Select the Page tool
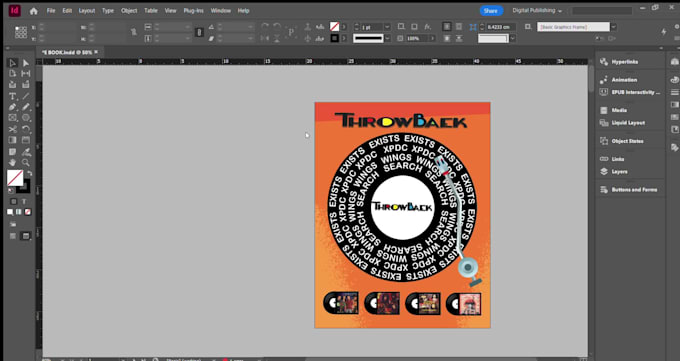 pos(12,74)
